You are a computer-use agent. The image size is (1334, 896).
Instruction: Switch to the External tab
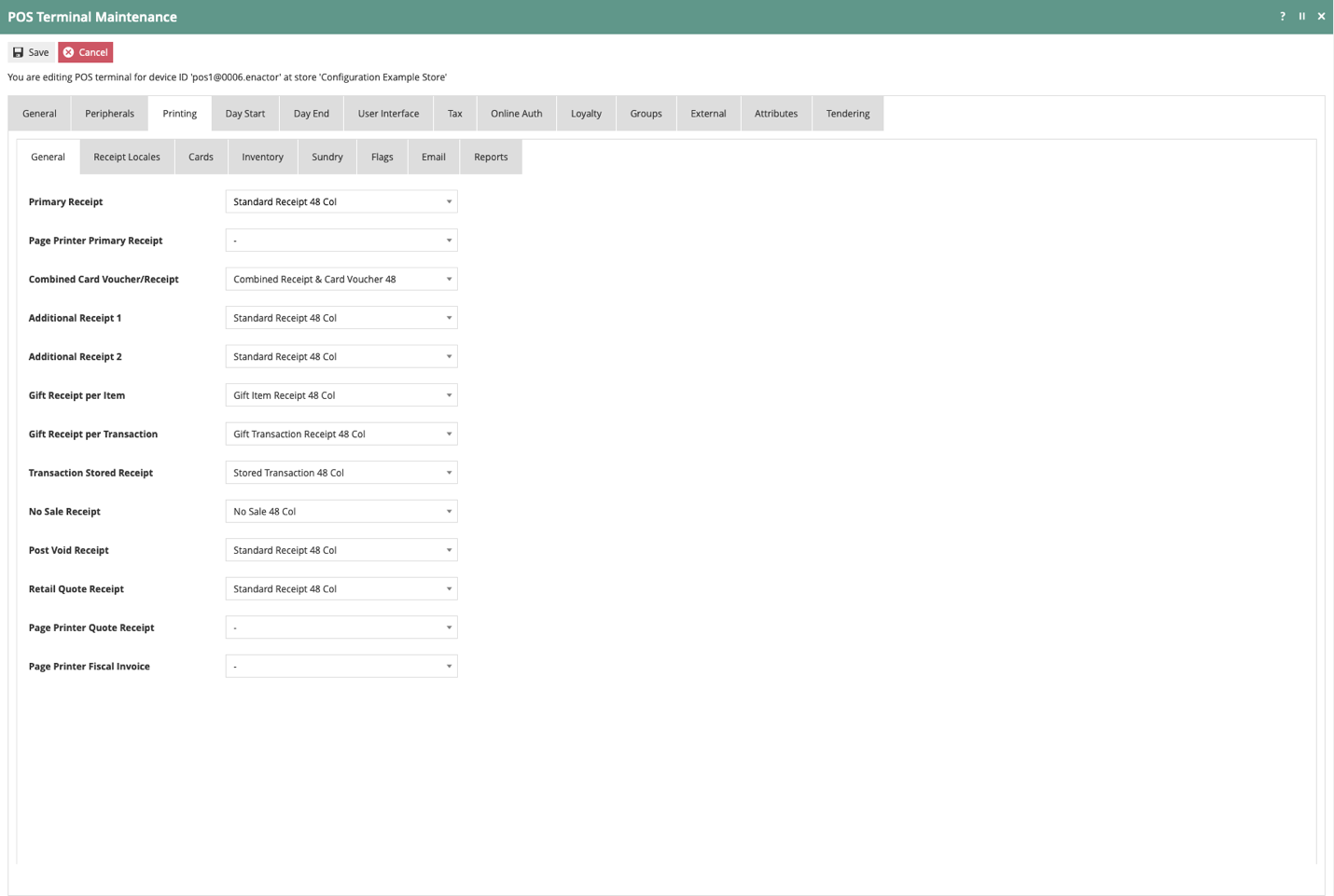coord(709,114)
